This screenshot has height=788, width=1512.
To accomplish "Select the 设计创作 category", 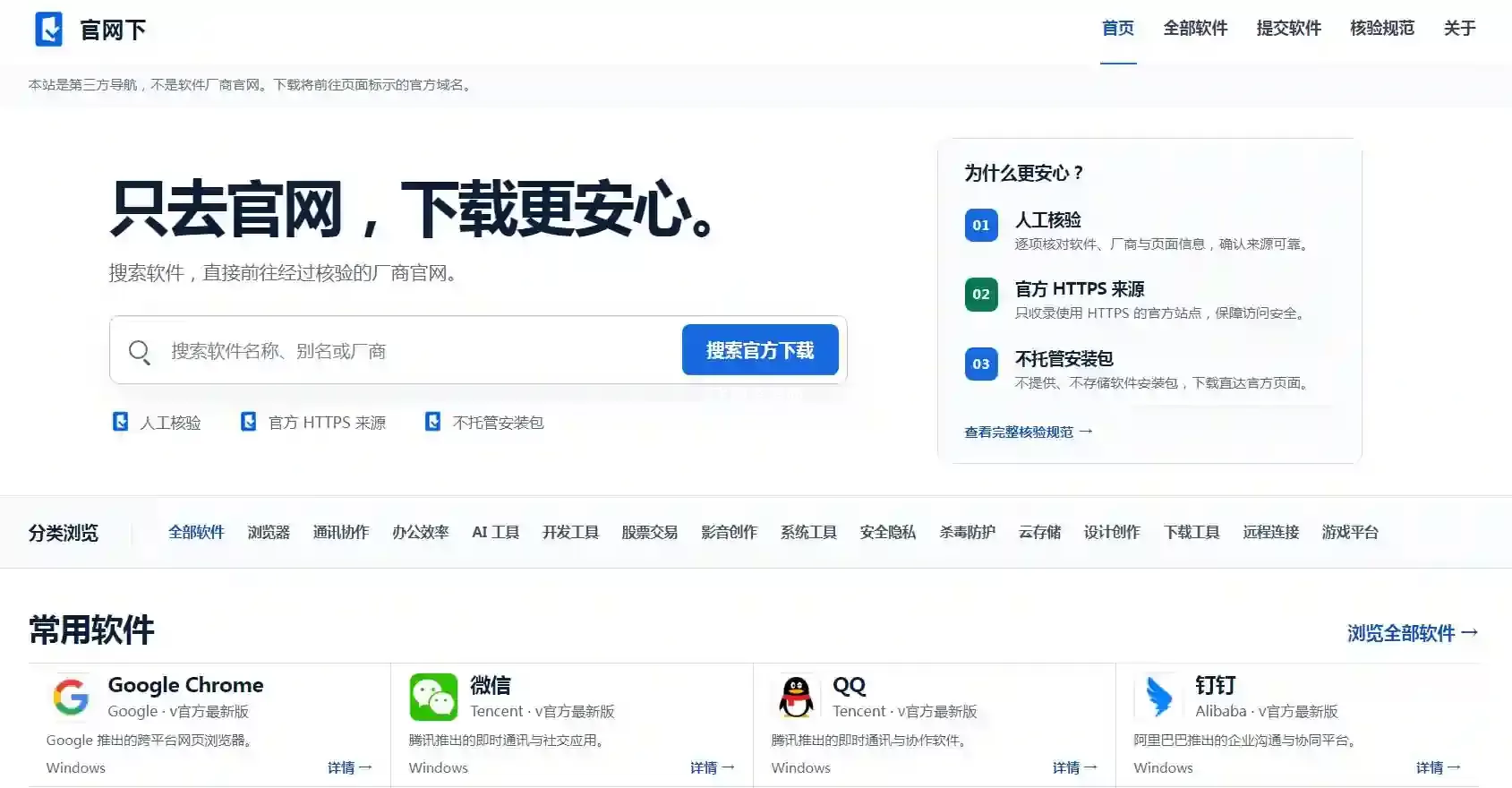I will pos(1112,532).
